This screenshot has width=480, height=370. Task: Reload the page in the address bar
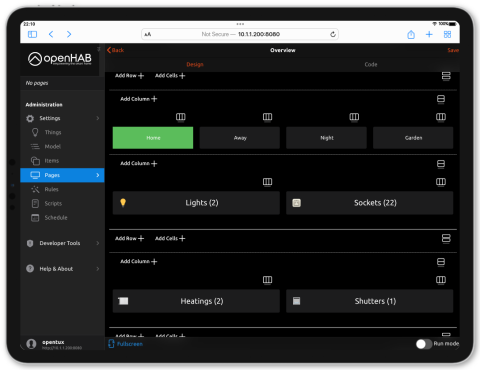(333, 34)
